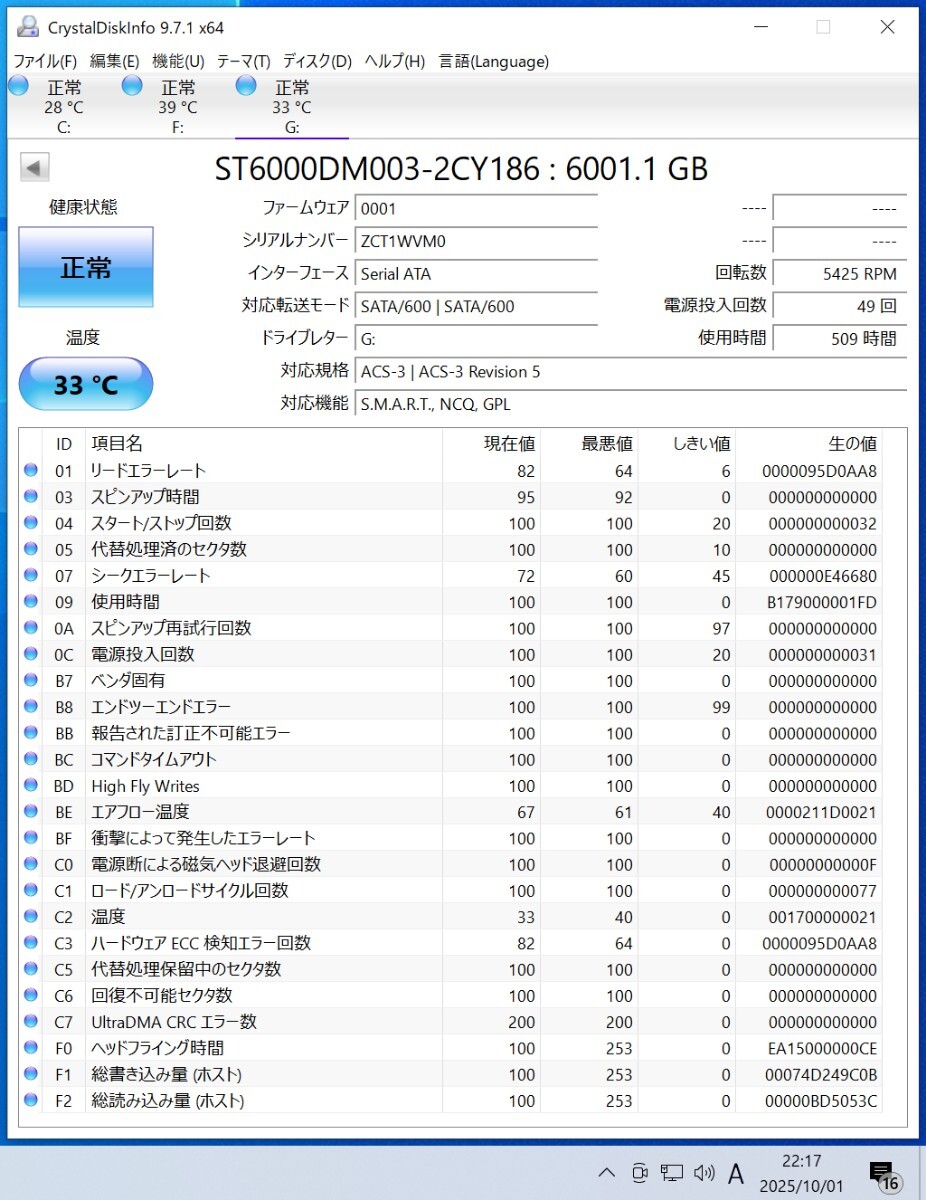Click the S.M.A.R.T., NCQ, GPL features field
926x1200 pixels.
[x=631, y=404]
